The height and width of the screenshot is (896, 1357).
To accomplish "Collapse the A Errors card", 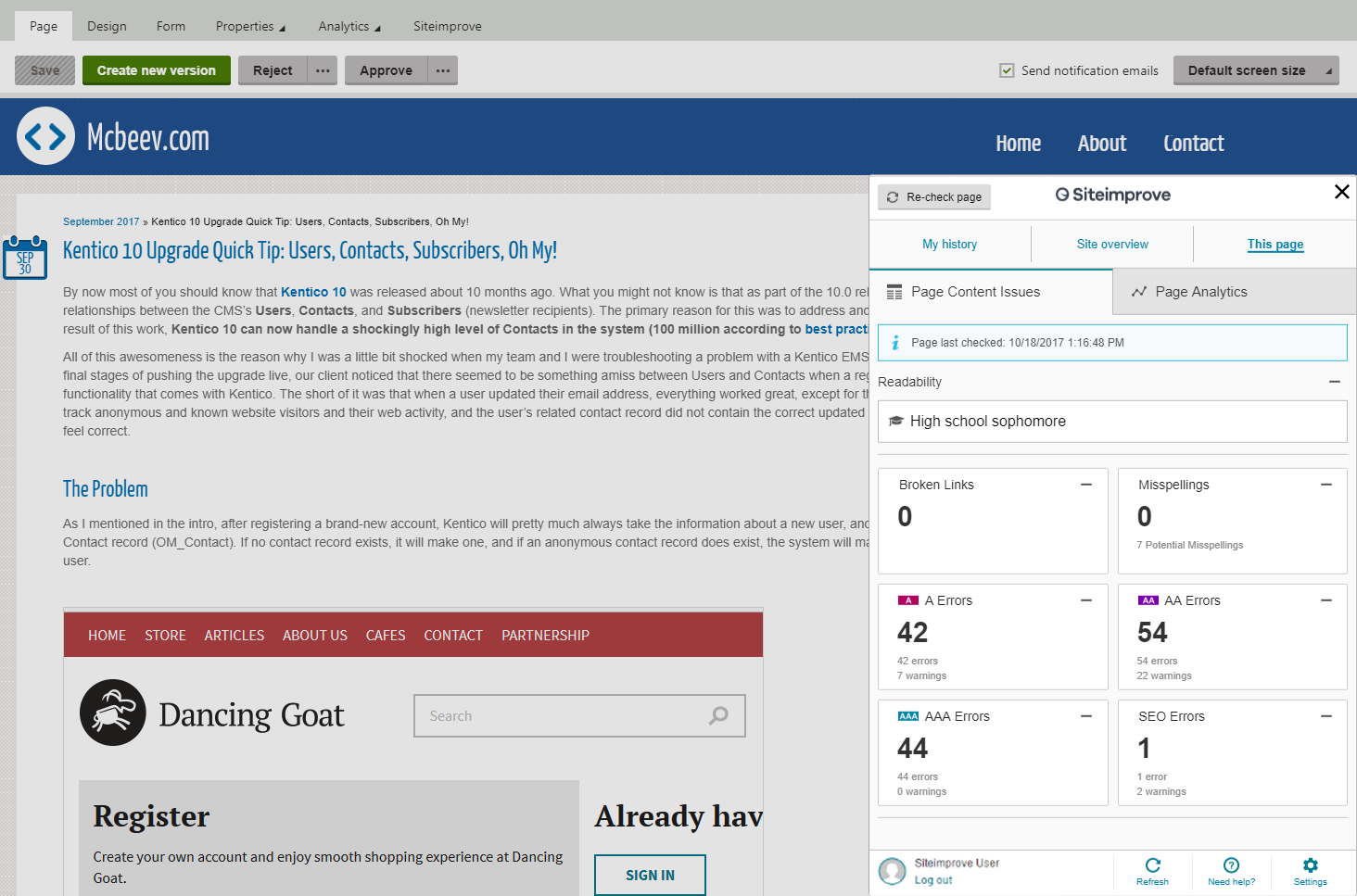I will [1086, 600].
